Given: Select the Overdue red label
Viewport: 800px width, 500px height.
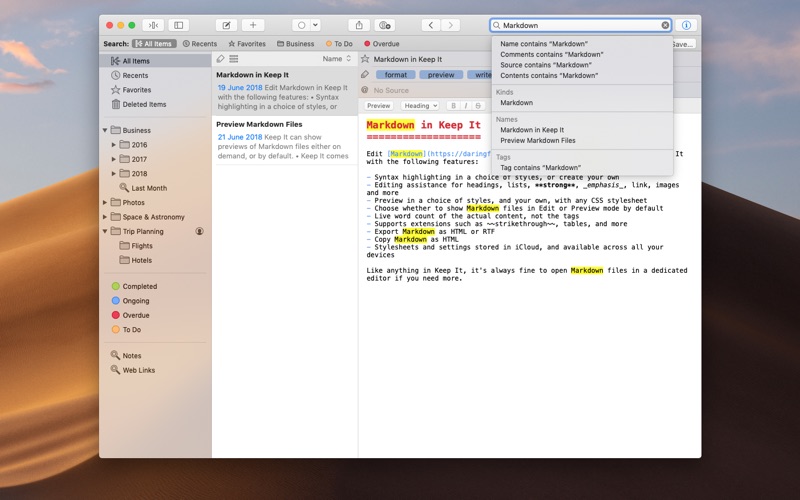Looking at the screenshot, I should coord(135,315).
